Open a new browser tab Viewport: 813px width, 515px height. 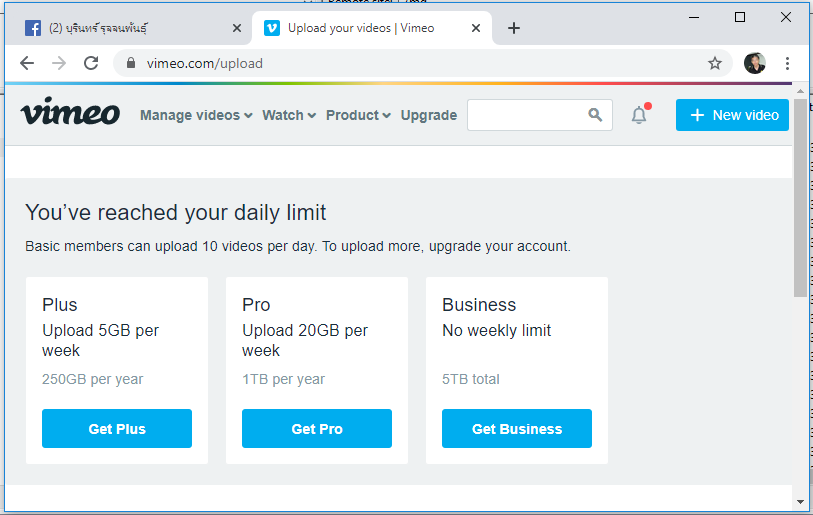point(514,28)
